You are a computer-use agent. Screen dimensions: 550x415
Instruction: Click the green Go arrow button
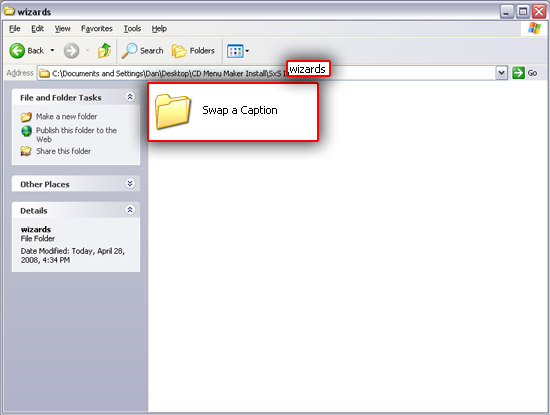coord(518,73)
